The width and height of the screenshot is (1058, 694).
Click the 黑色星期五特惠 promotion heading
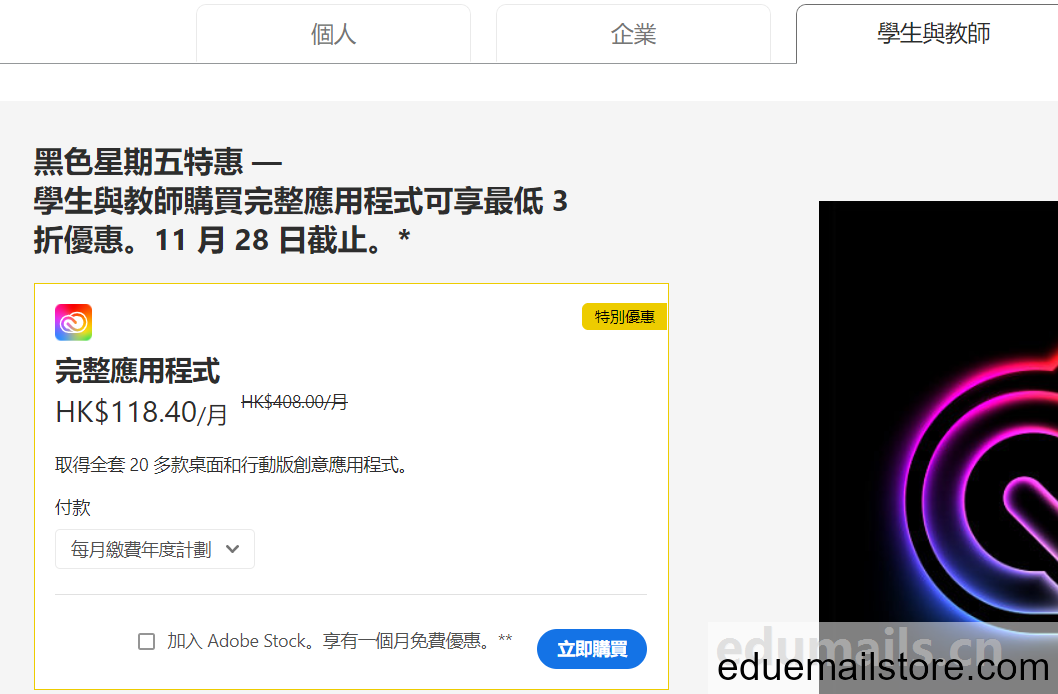point(301,201)
